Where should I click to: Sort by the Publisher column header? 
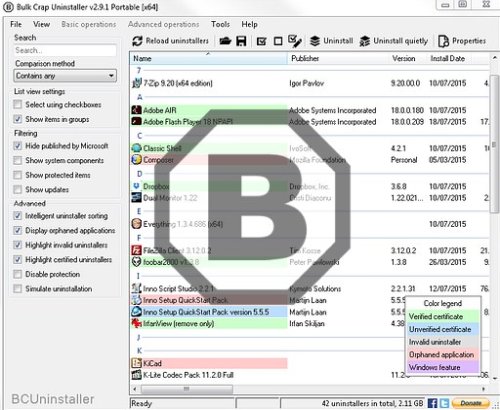(338, 58)
